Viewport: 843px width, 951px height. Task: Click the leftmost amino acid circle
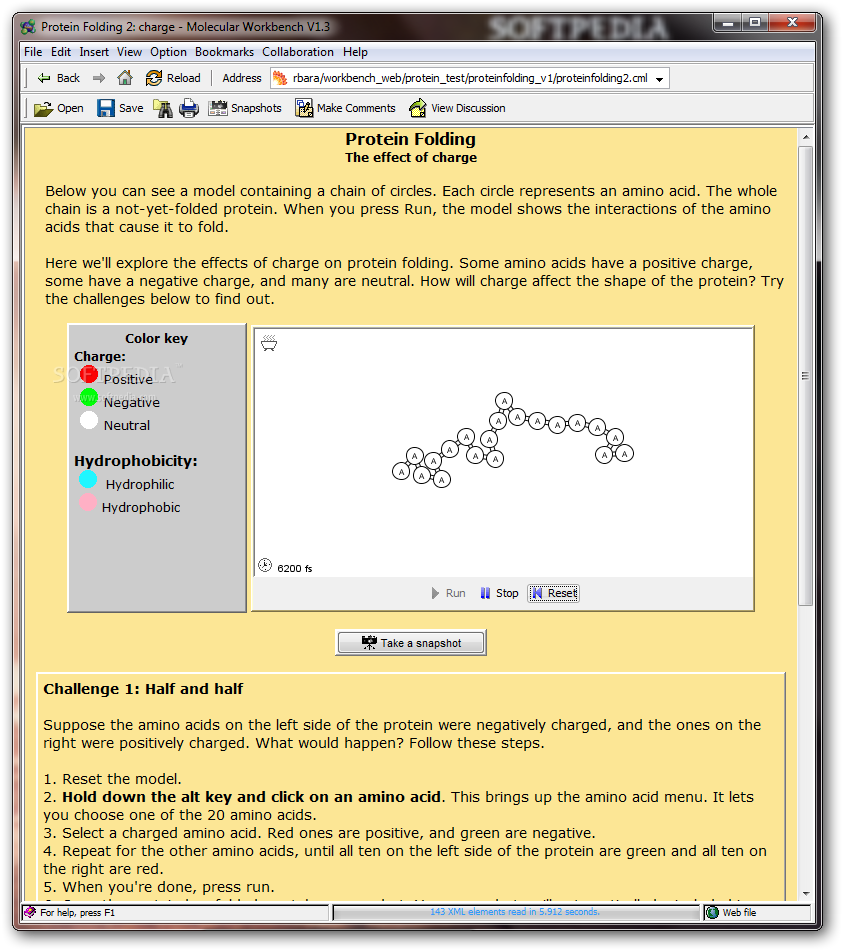[x=401, y=471]
